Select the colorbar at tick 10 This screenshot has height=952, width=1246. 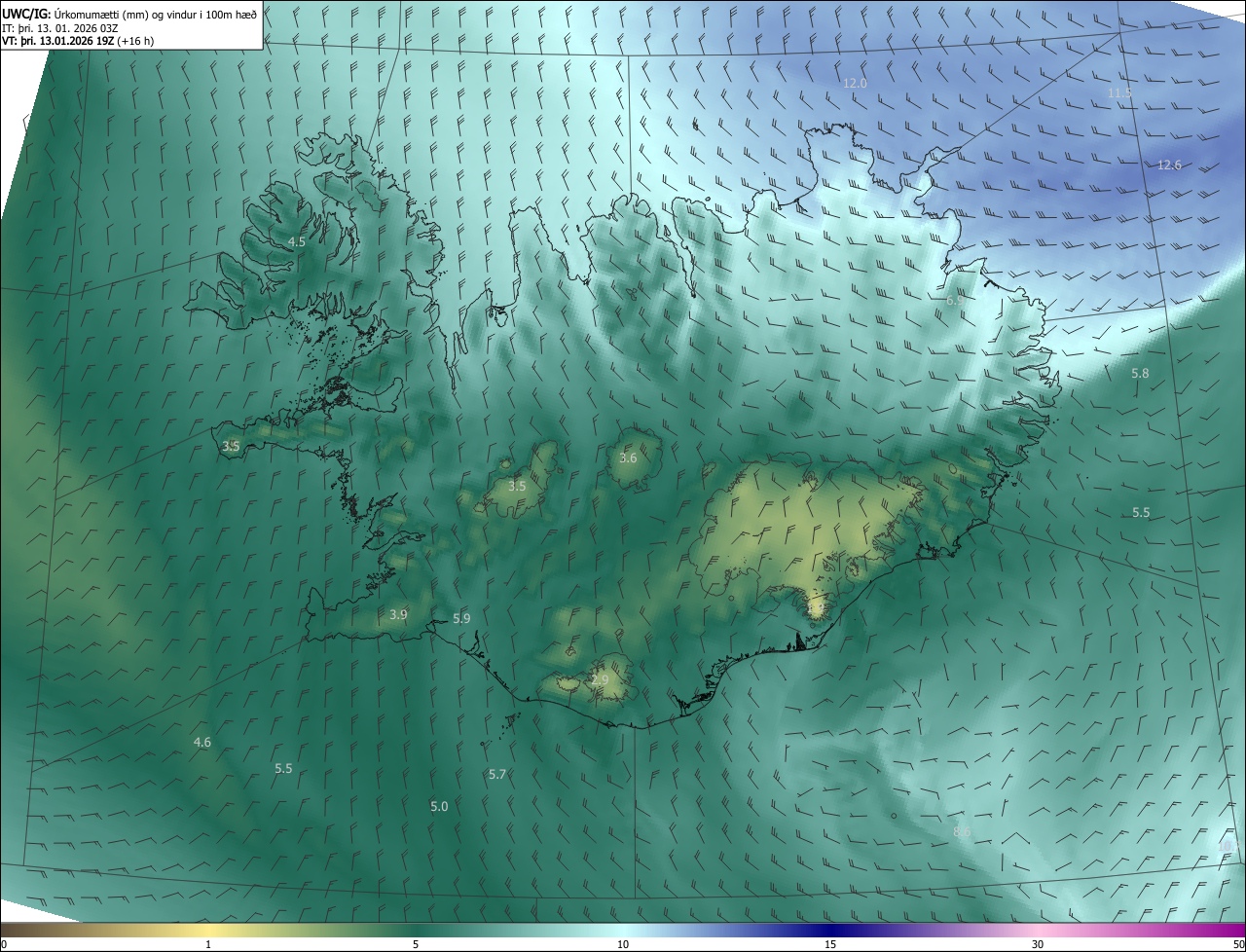[x=623, y=931]
